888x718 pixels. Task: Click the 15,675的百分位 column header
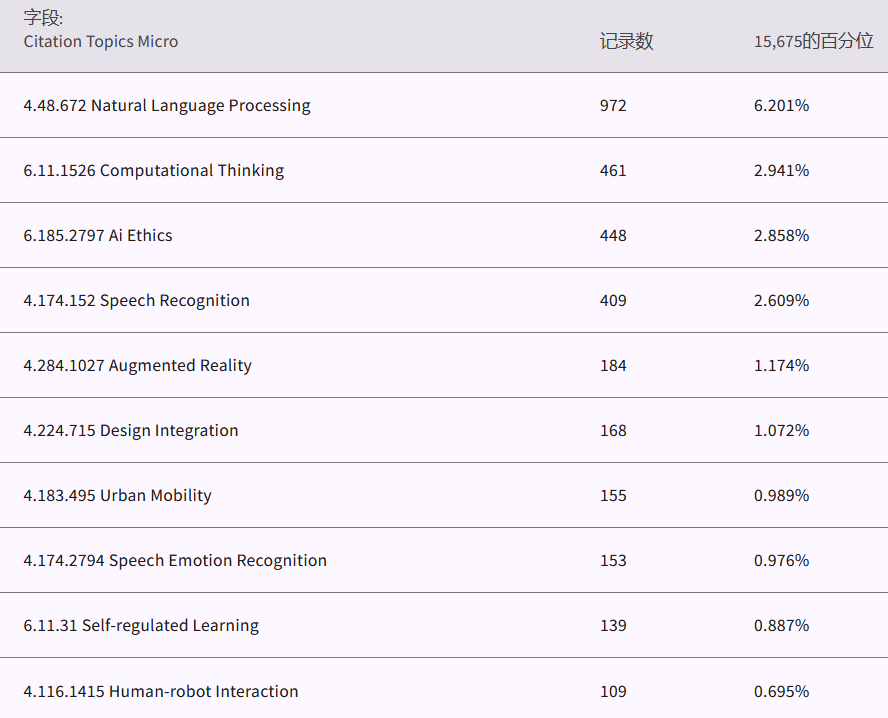click(x=813, y=41)
